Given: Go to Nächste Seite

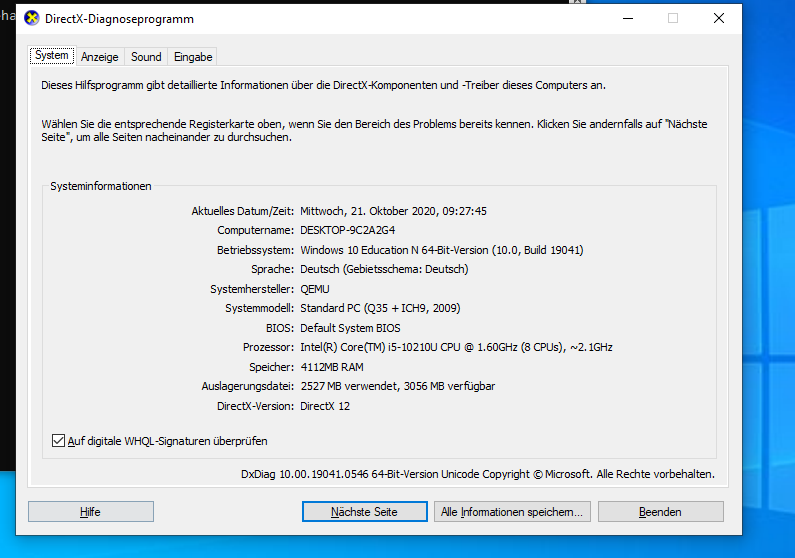Looking at the screenshot, I should (x=365, y=511).
